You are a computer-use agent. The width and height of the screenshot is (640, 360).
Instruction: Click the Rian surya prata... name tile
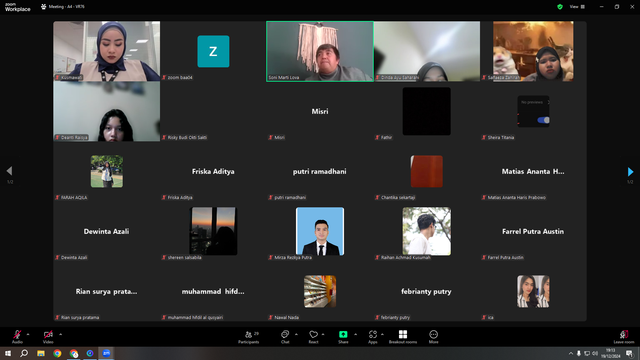[x=107, y=291]
